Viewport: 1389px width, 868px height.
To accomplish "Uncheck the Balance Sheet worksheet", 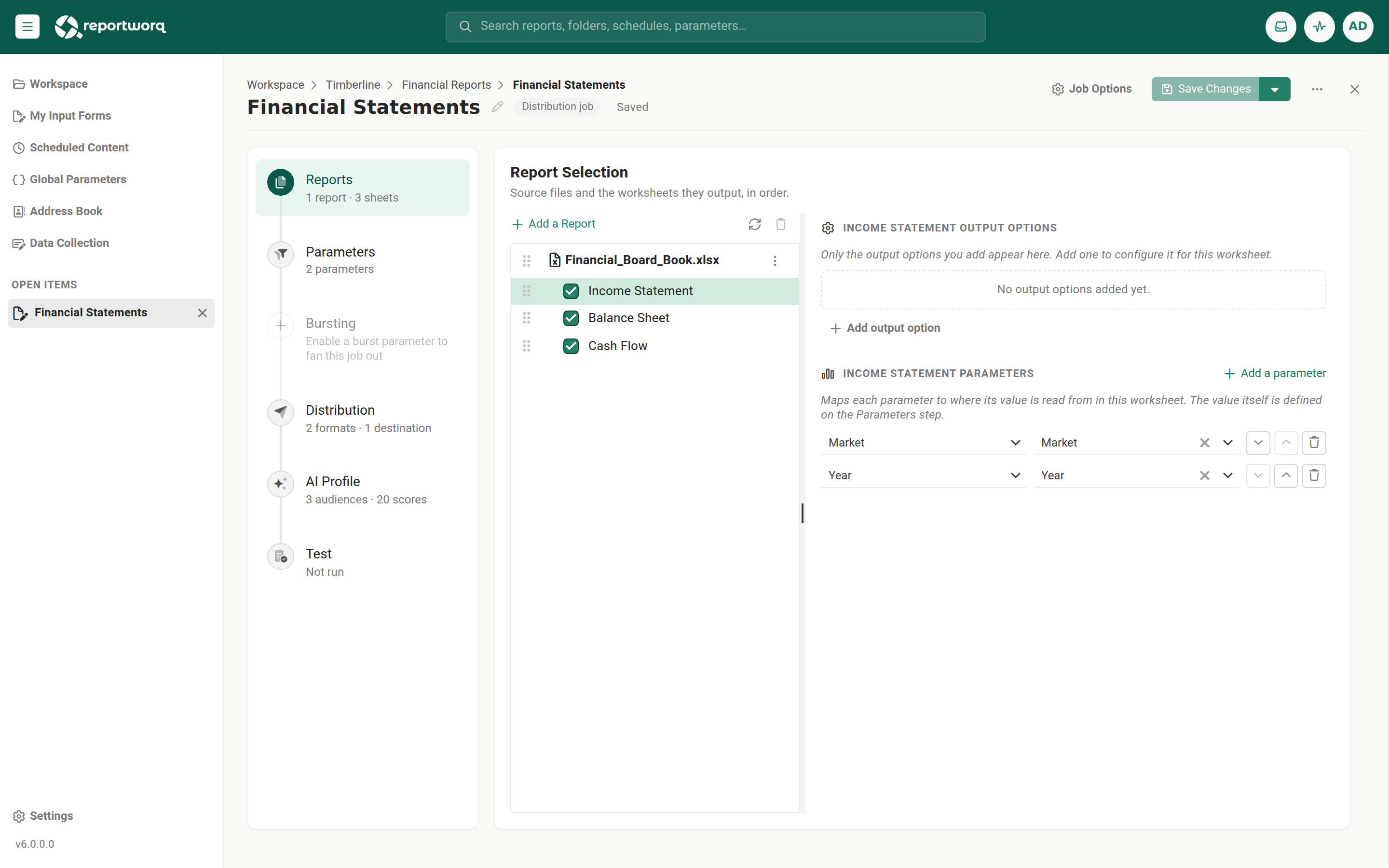I will click(x=571, y=318).
